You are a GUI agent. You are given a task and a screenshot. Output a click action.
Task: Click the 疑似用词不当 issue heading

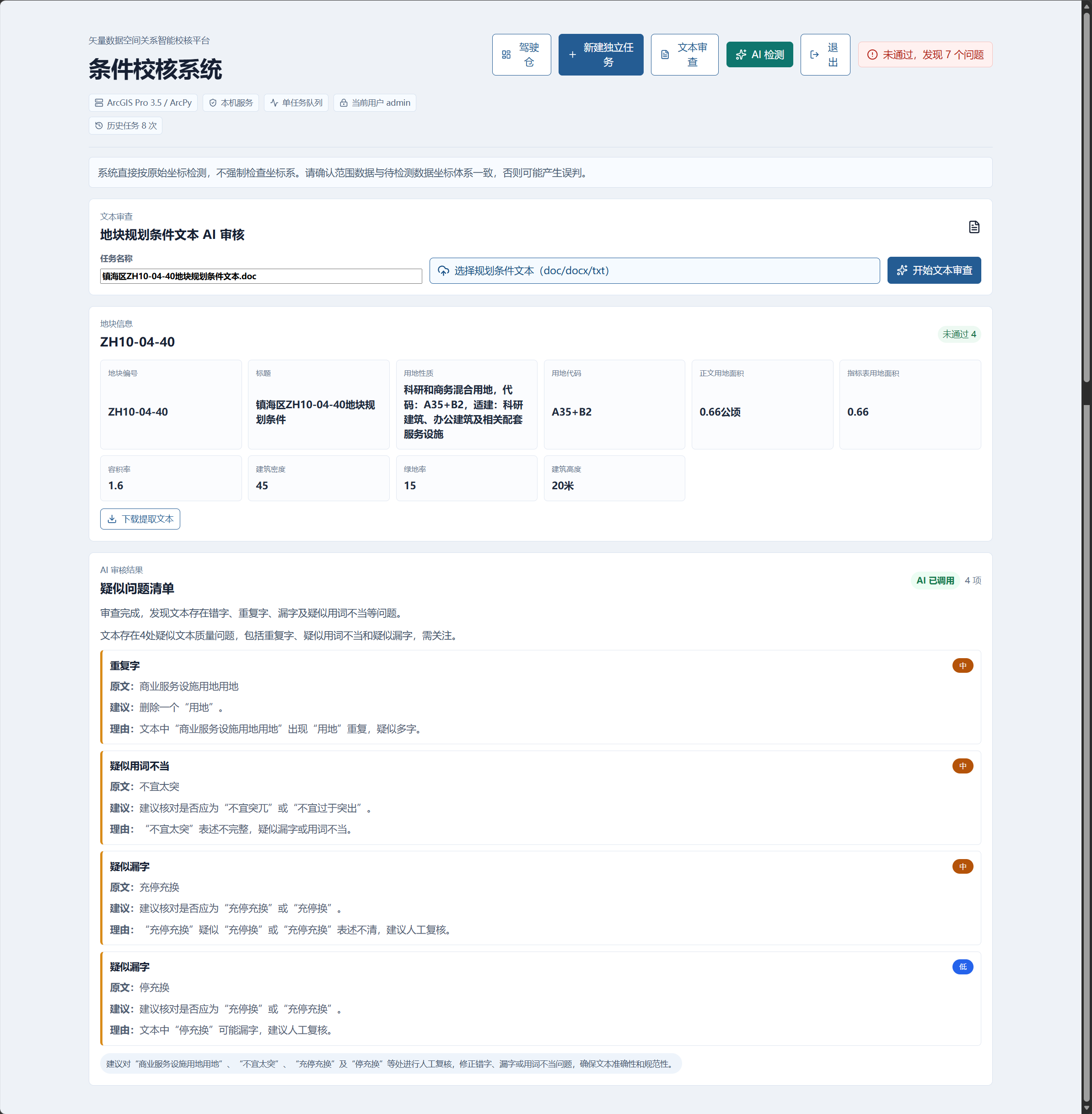(140, 766)
